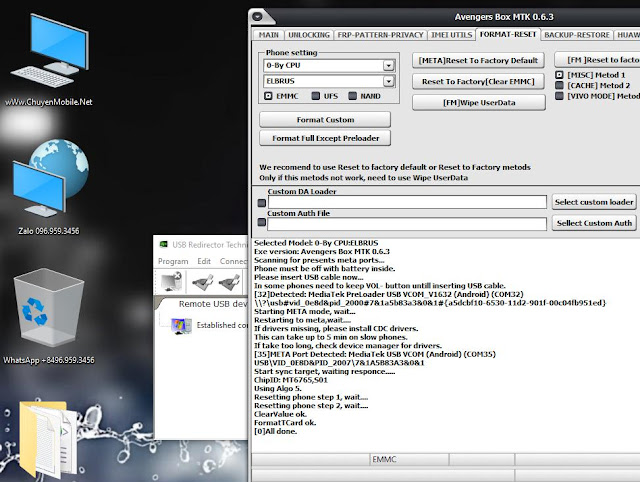Open the HUAW tab at right edge
Image resolution: width=640 pixels, height=482 pixels.
click(627, 35)
